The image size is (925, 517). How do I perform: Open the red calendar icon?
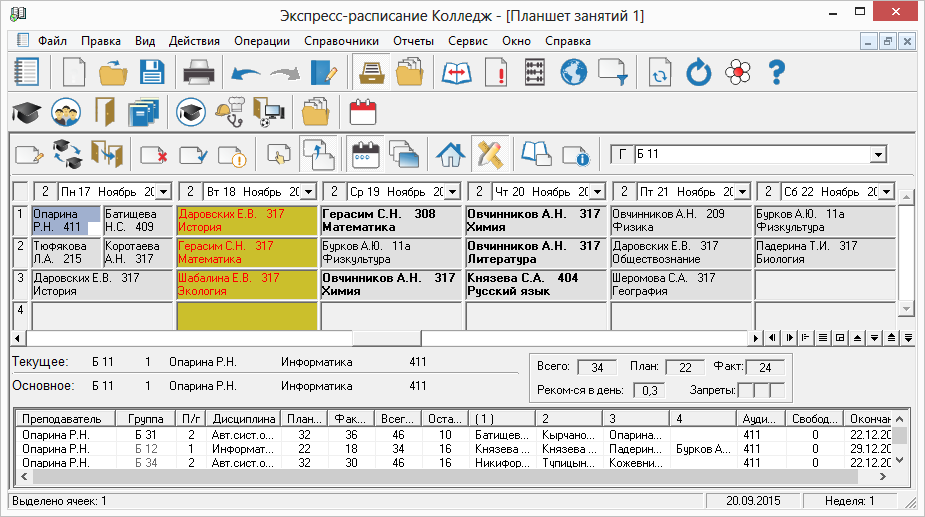[x=361, y=110]
